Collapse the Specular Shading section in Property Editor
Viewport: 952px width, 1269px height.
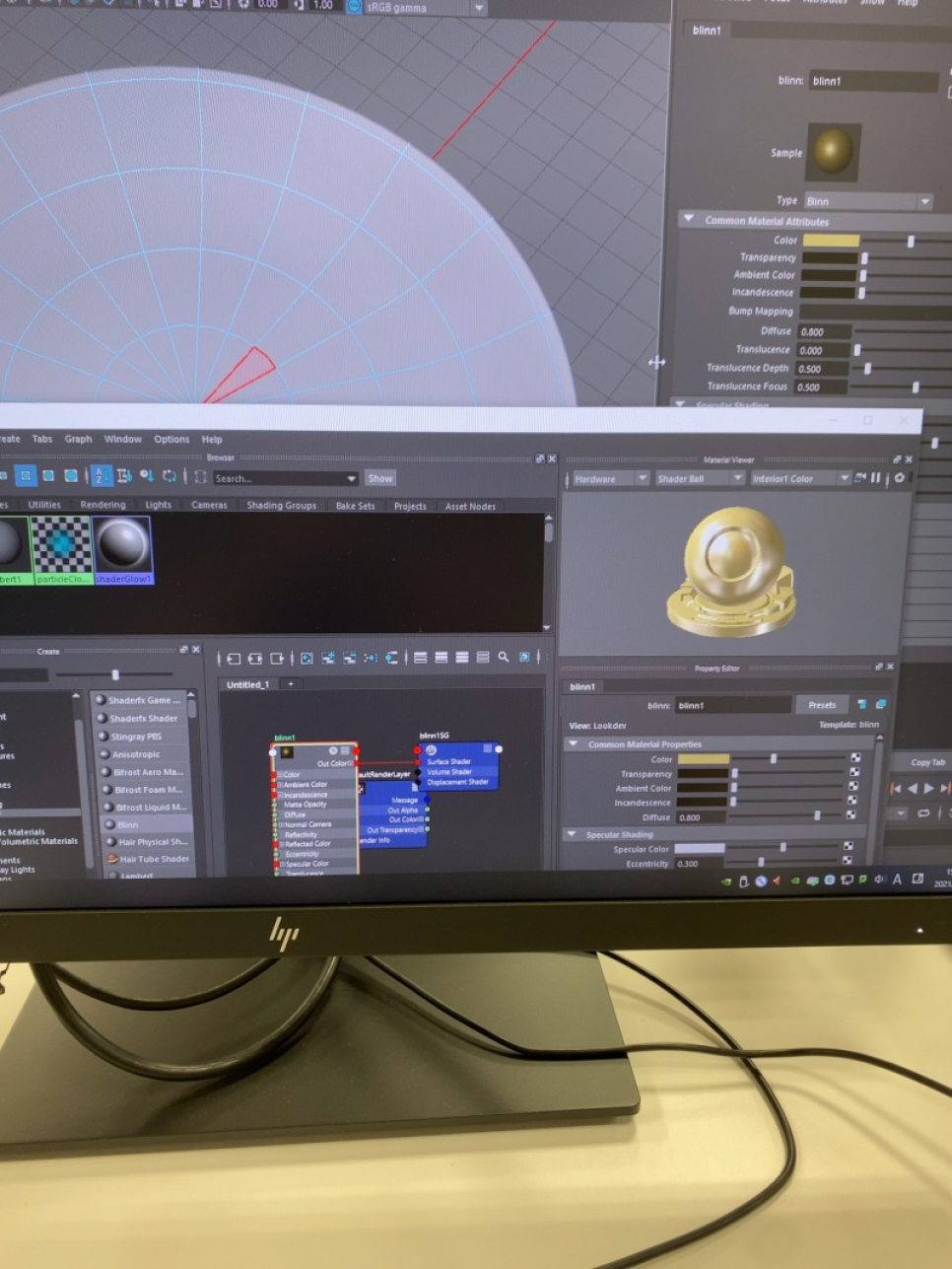[571, 834]
